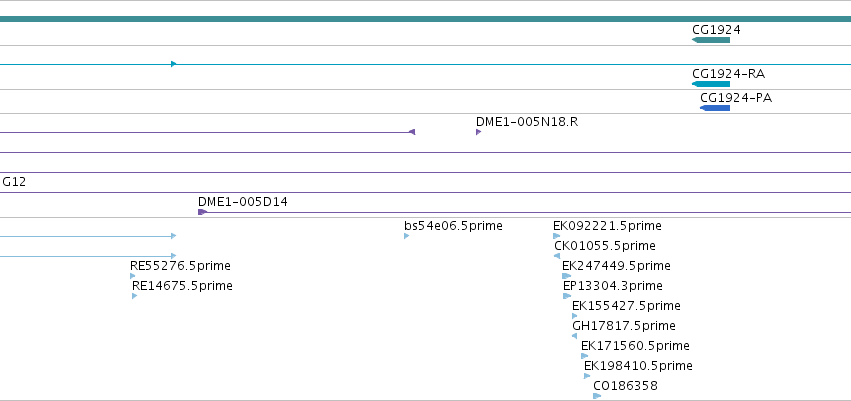This screenshot has height=401, width=851.
Task: Open the EK247449.5prime label
Action: click(616, 266)
